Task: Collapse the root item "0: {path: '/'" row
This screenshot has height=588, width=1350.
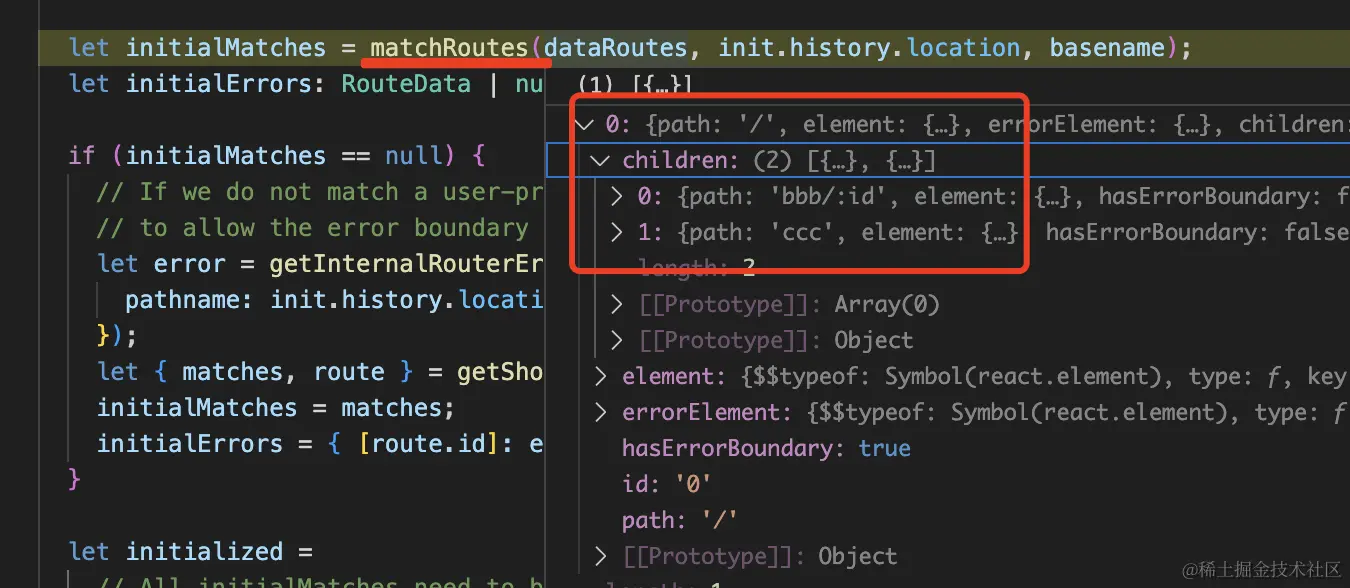Action: click(585, 125)
